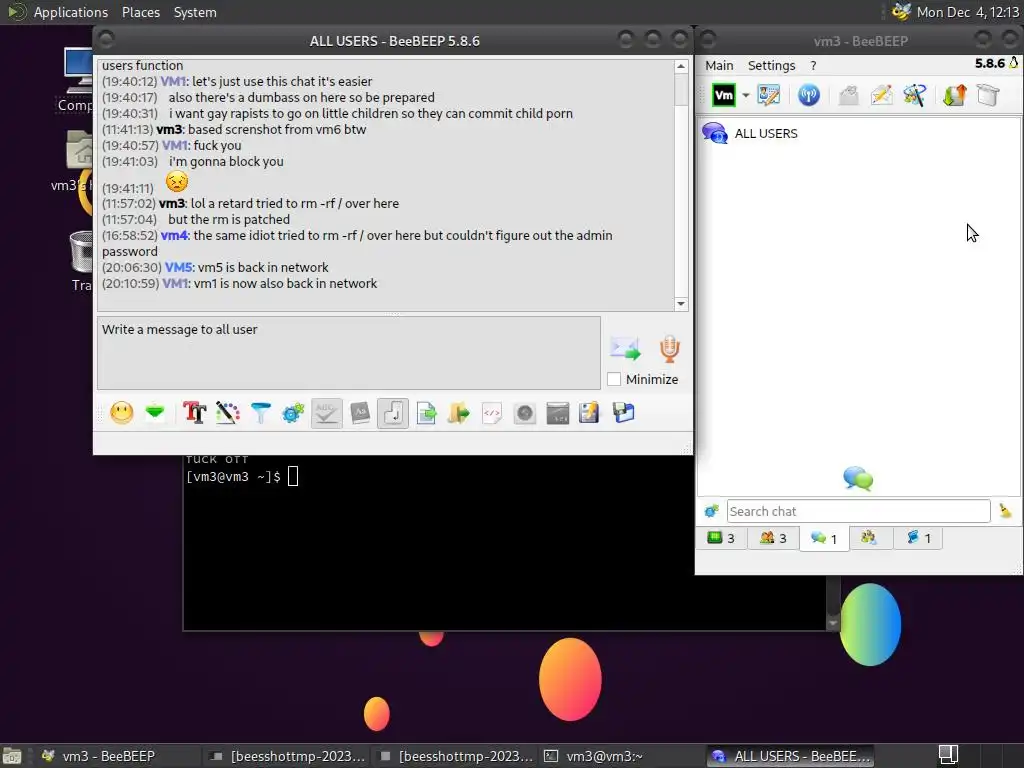Open the Settings menu

[771, 65]
